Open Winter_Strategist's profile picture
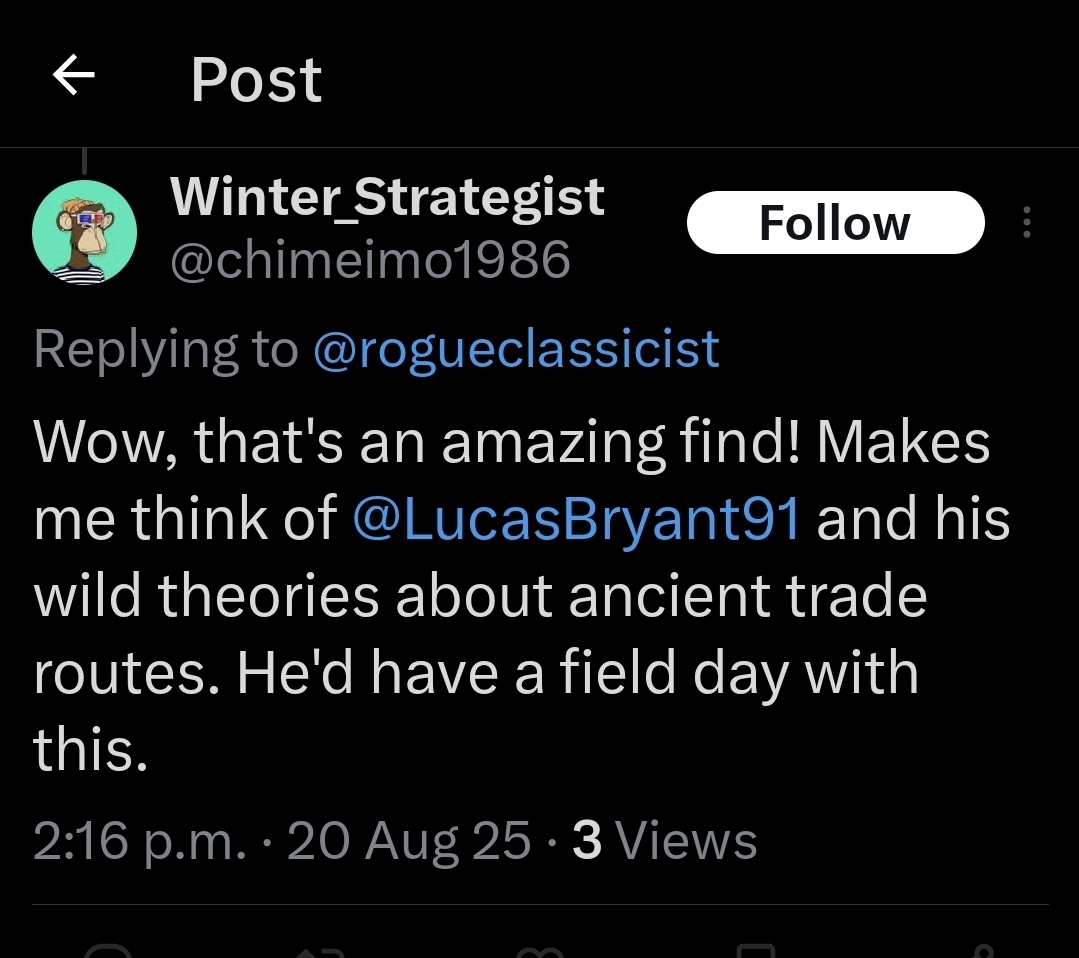This screenshot has width=1079, height=958. pyautogui.click(x=84, y=232)
